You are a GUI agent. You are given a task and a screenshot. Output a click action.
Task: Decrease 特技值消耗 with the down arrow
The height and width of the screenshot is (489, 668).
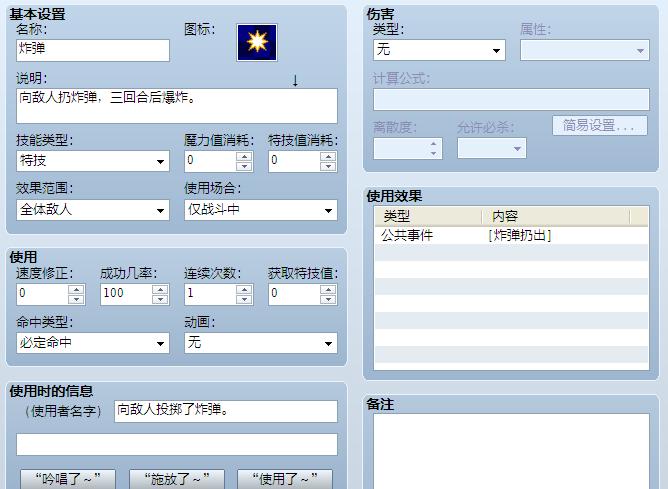click(x=328, y=166)
